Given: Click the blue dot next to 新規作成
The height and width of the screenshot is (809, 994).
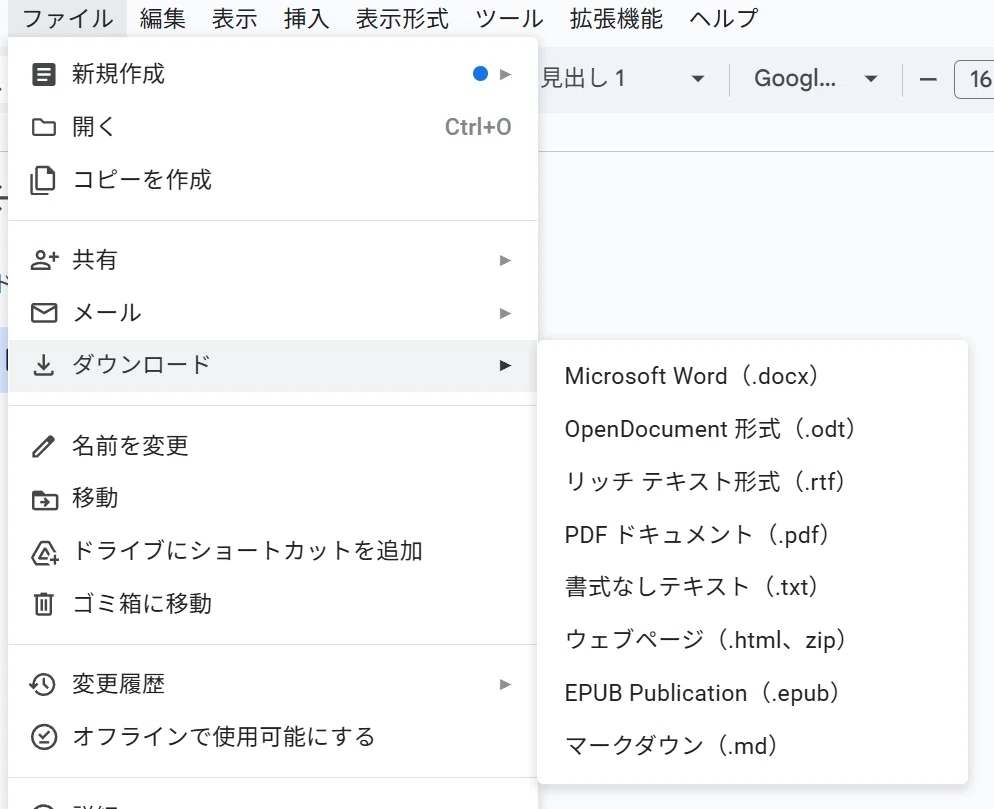Looking at the screenshot, I should click(x=481, y=74).
